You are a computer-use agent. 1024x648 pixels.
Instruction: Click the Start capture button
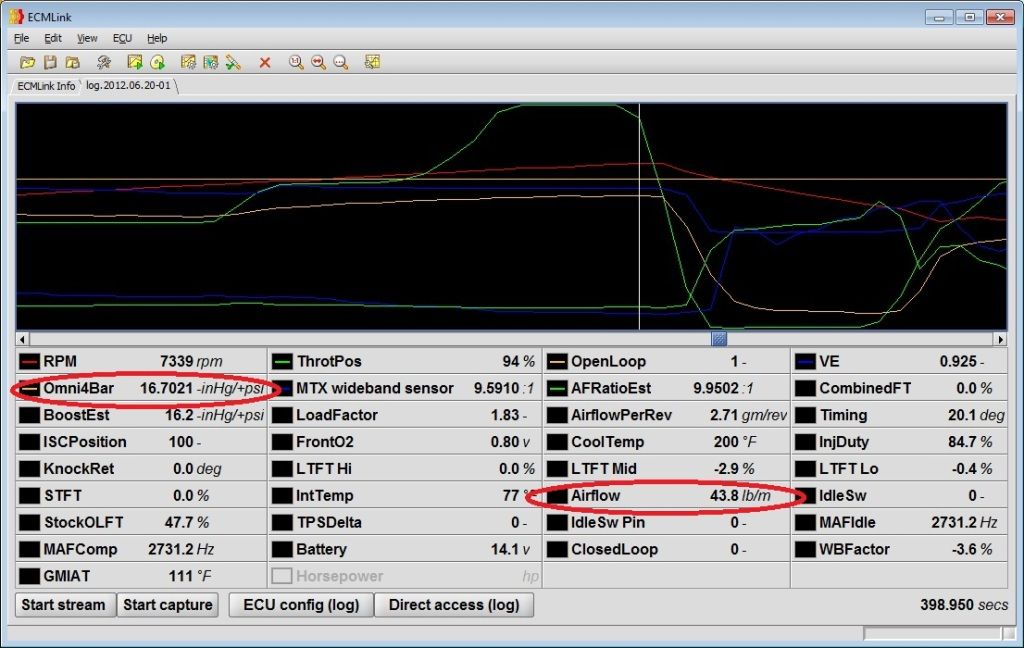(168, 605)
